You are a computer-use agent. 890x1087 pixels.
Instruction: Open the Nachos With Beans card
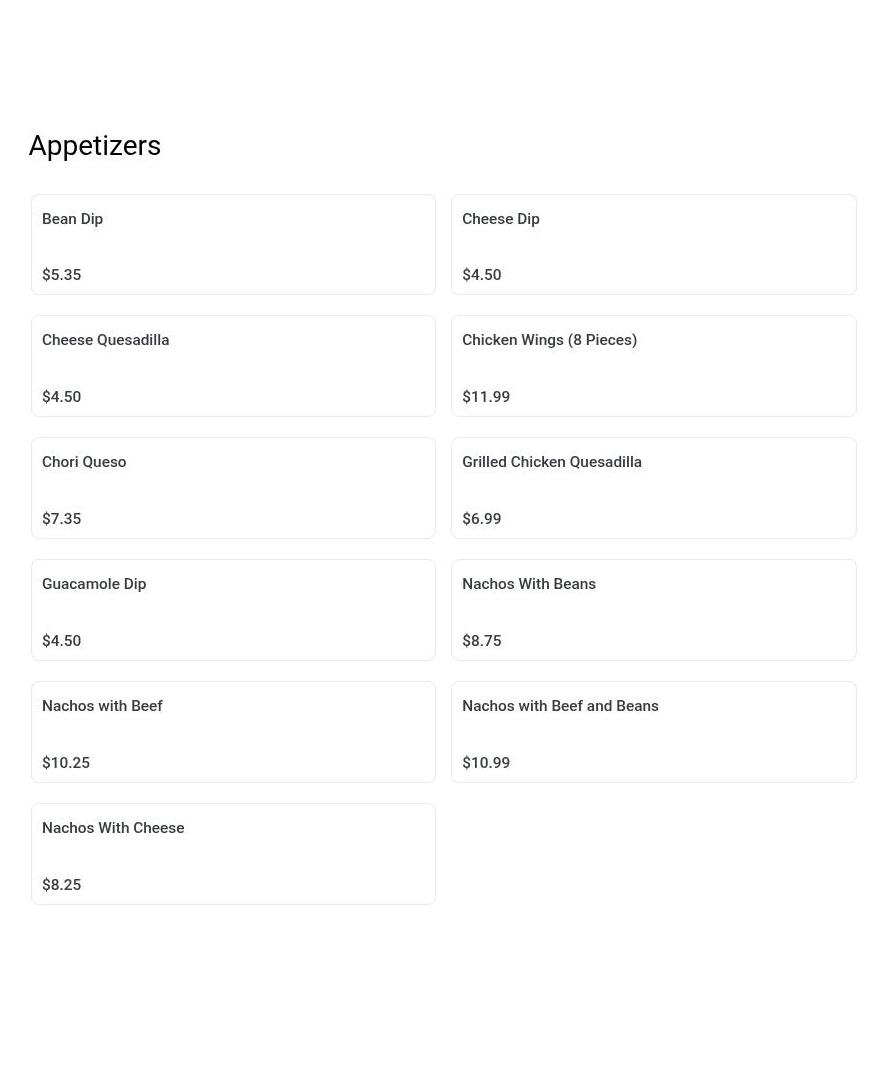click(654, 610)
